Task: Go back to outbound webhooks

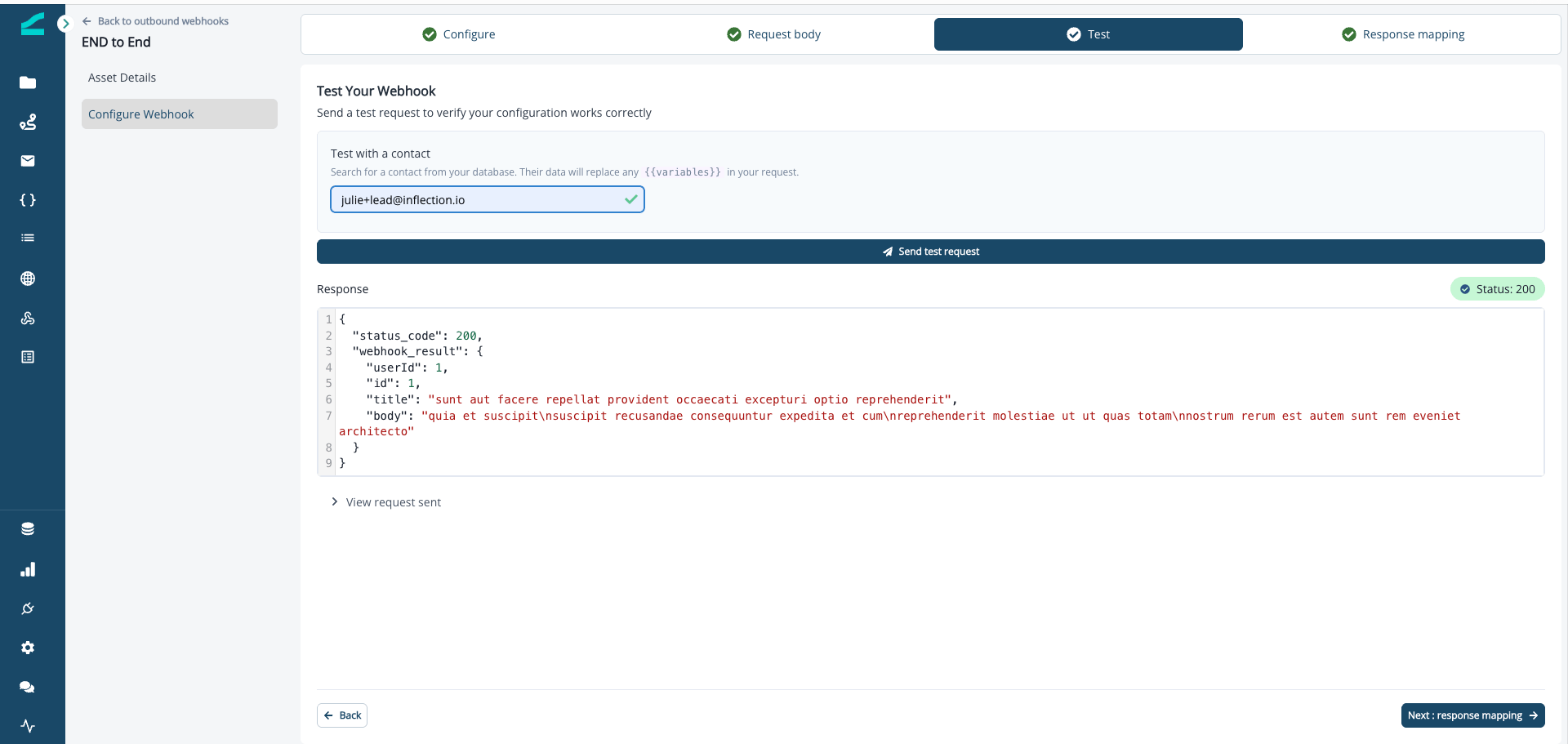Action: tap(155, 21)
